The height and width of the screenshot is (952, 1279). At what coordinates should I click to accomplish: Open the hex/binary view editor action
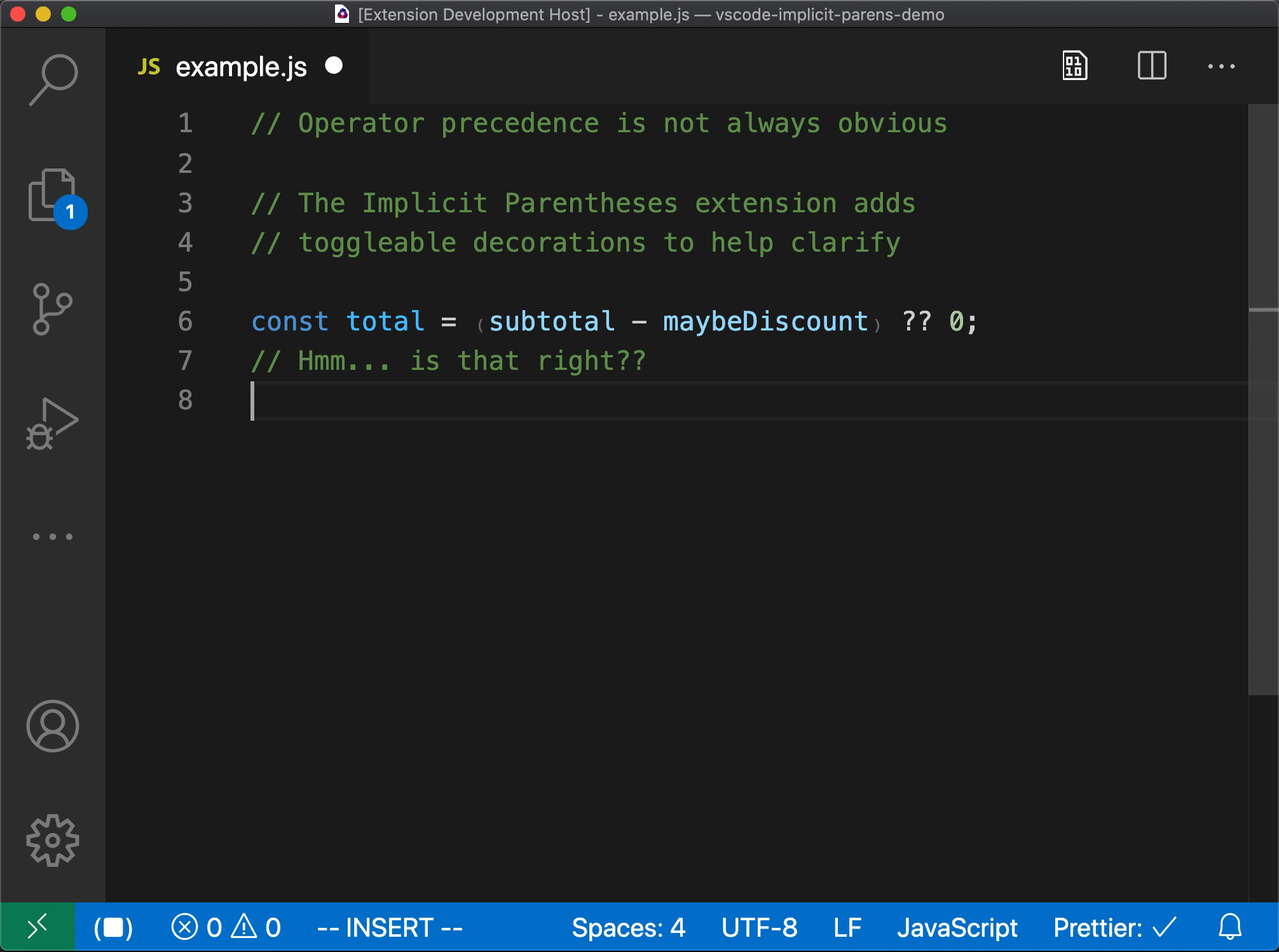pyautogui.click(x=1074, y=65)
